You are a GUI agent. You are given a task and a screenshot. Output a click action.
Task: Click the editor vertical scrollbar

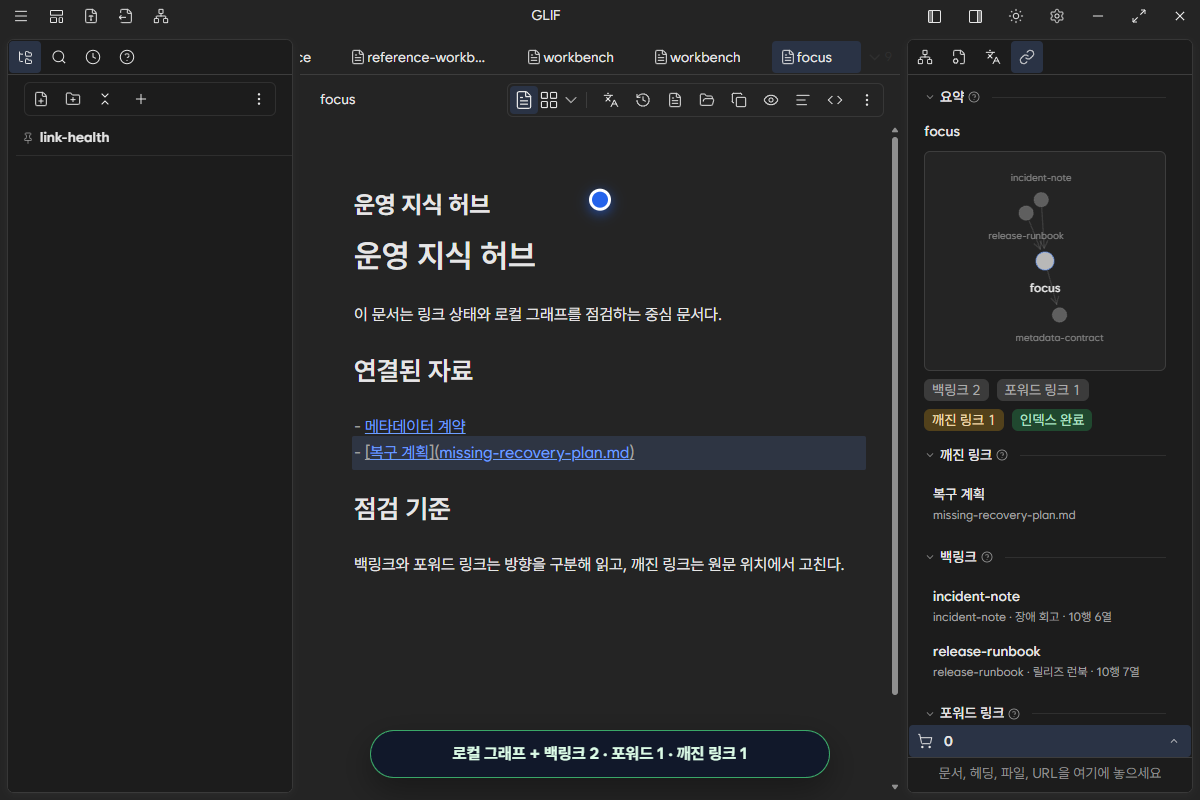pos(894,416)
